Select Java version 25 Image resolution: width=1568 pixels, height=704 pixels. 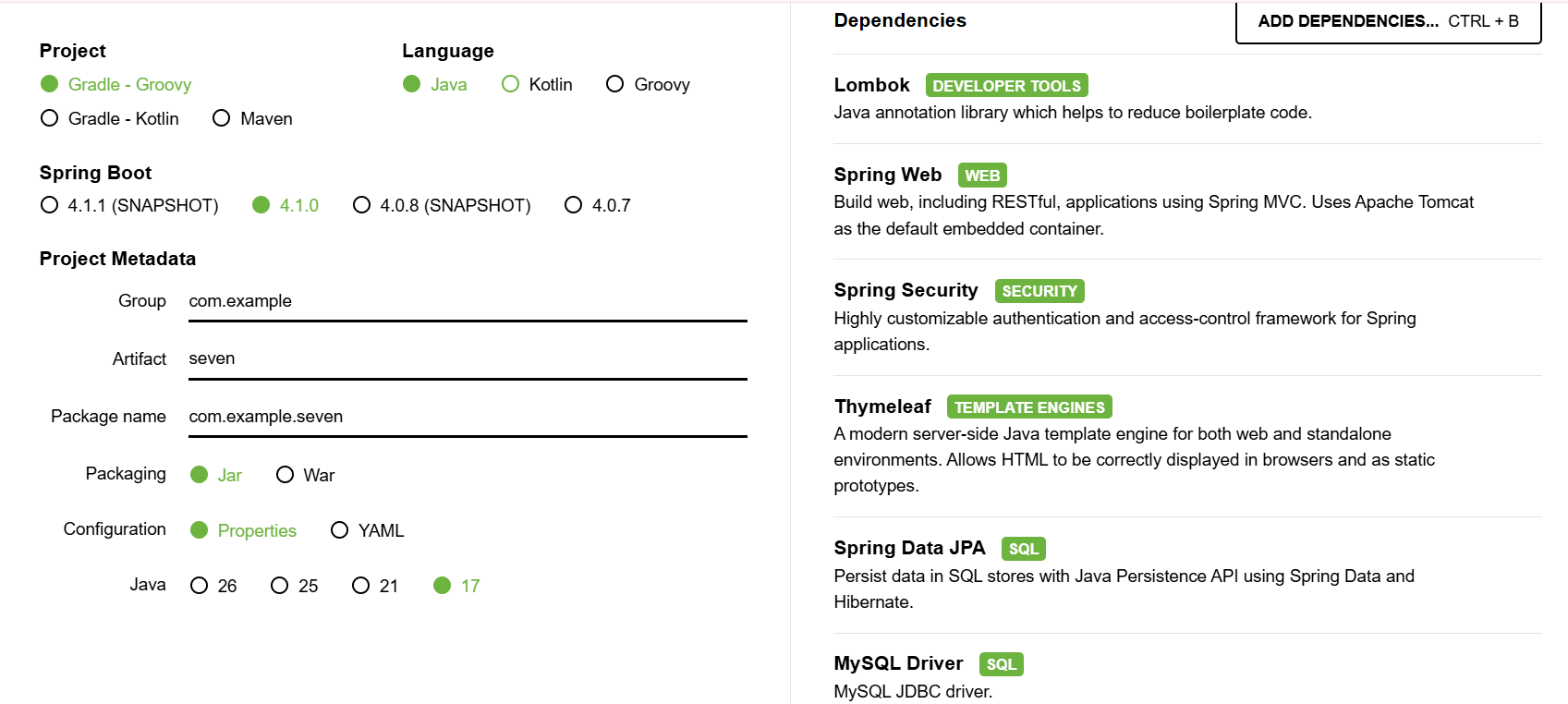[295, 586]
